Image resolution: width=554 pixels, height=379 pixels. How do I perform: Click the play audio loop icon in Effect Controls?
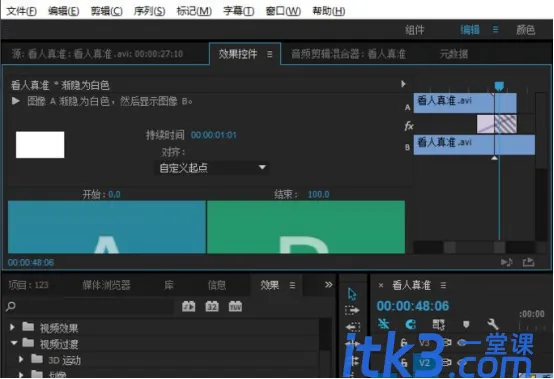click(x=507, y=262)
